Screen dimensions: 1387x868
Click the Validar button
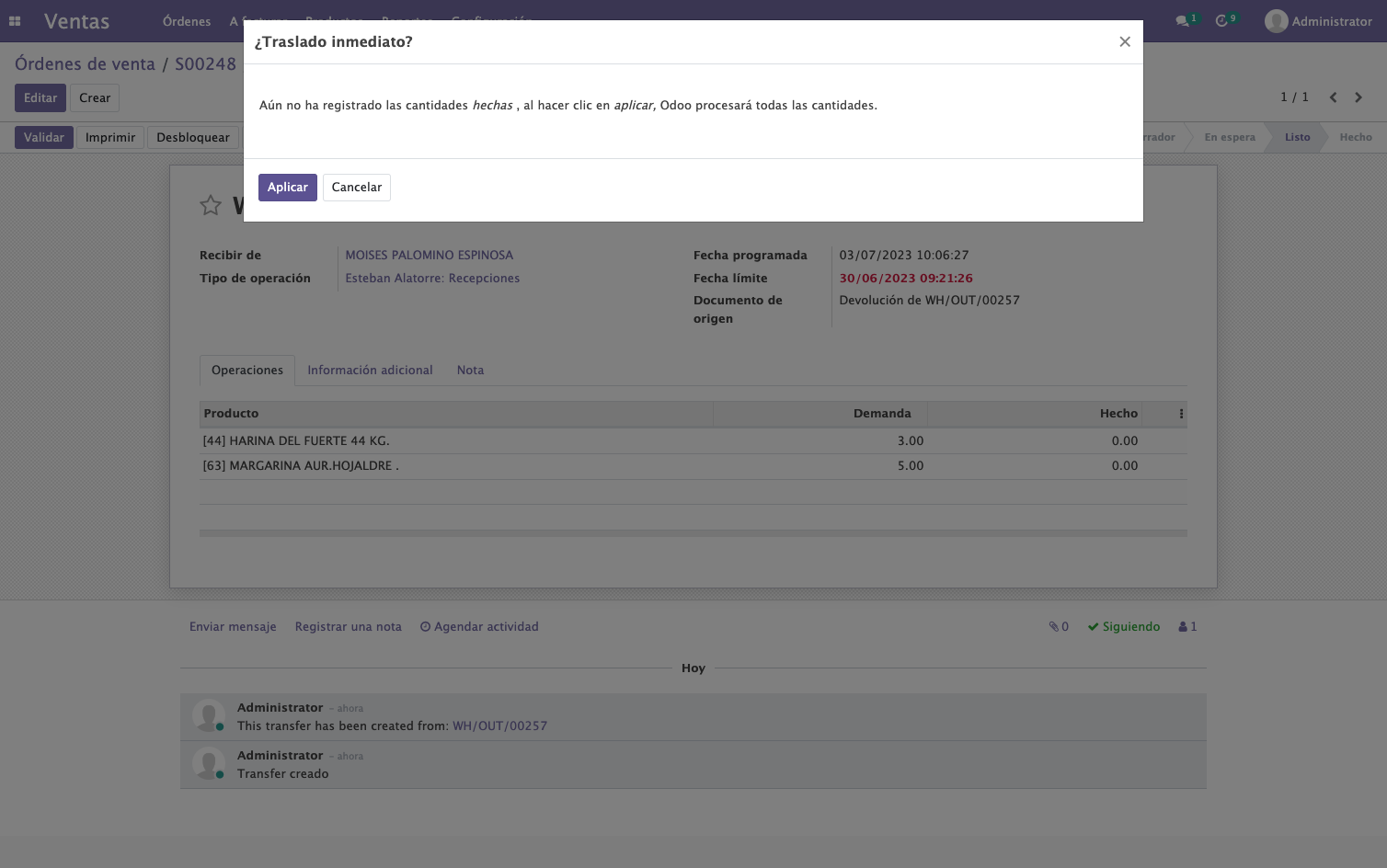tap(44, 138)
